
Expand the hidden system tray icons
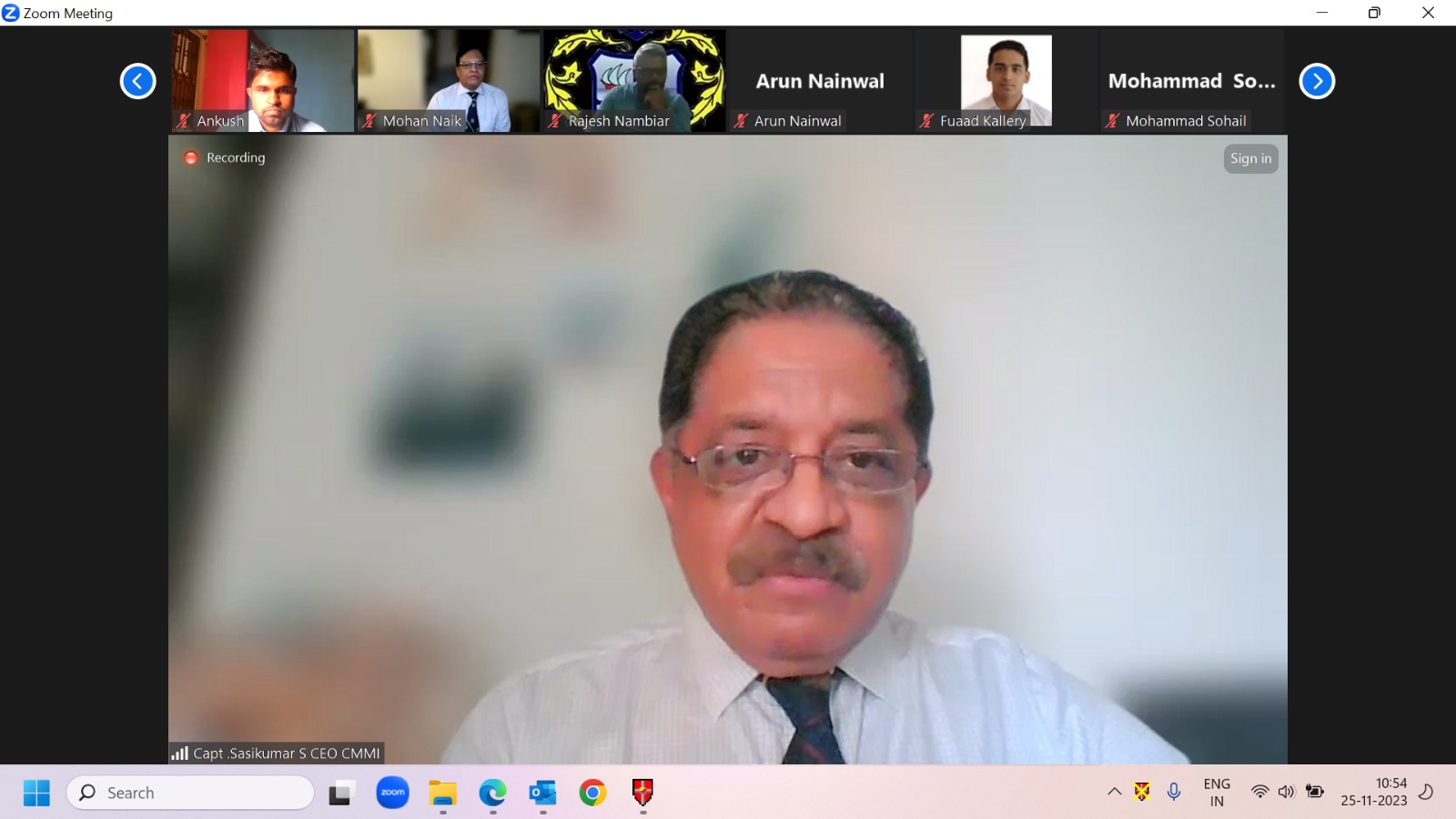[x=1114, y=792]
